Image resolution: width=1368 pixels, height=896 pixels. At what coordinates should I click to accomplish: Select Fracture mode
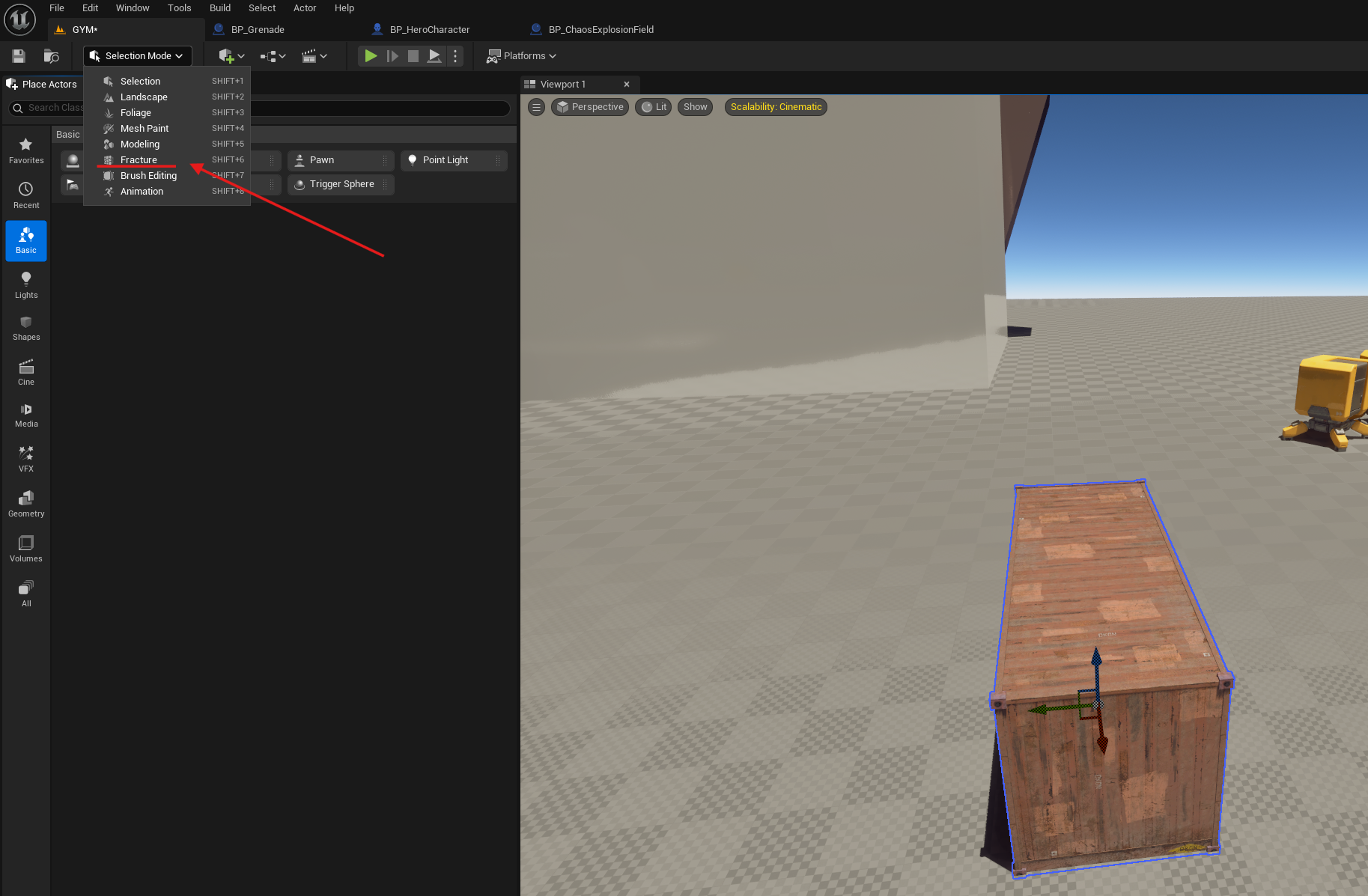tap(167, 159)
